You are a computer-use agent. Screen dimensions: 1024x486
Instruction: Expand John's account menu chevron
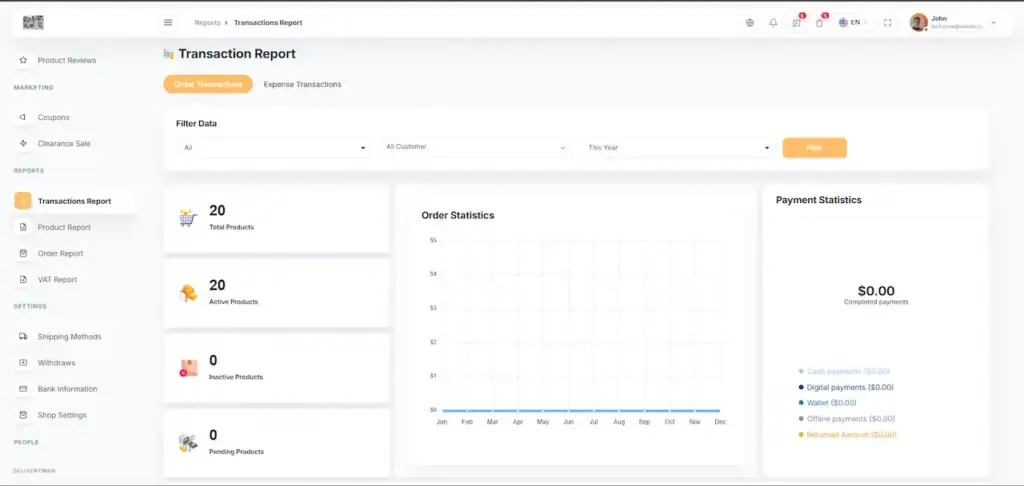993,23
